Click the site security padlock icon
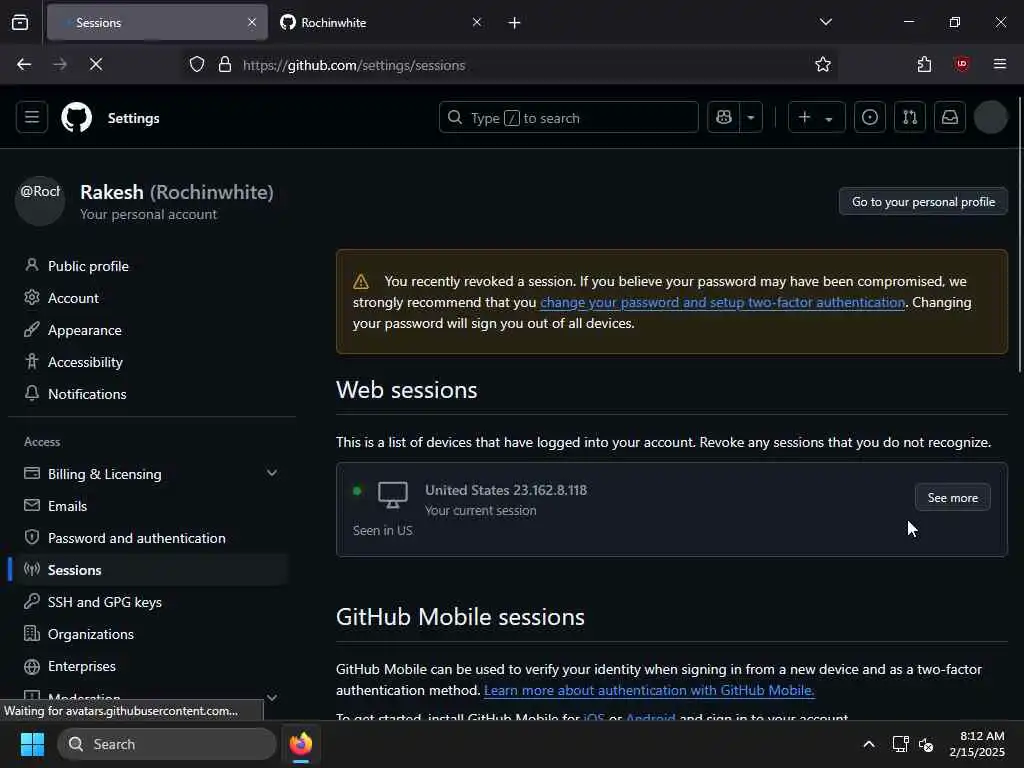Image resolution: width=1024 pixels, height=768 pixels. pos(225,65)
